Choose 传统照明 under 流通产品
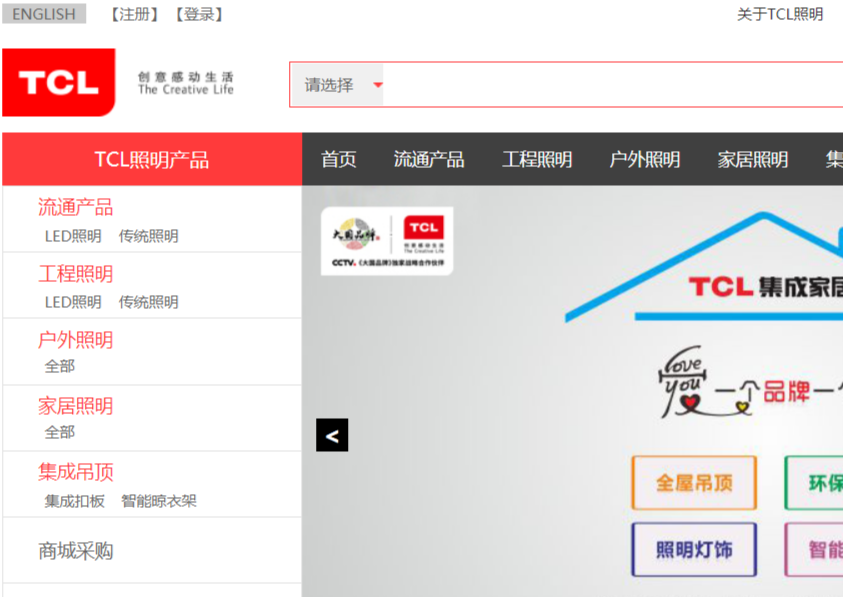843x597 pixels. click(148, 236)
